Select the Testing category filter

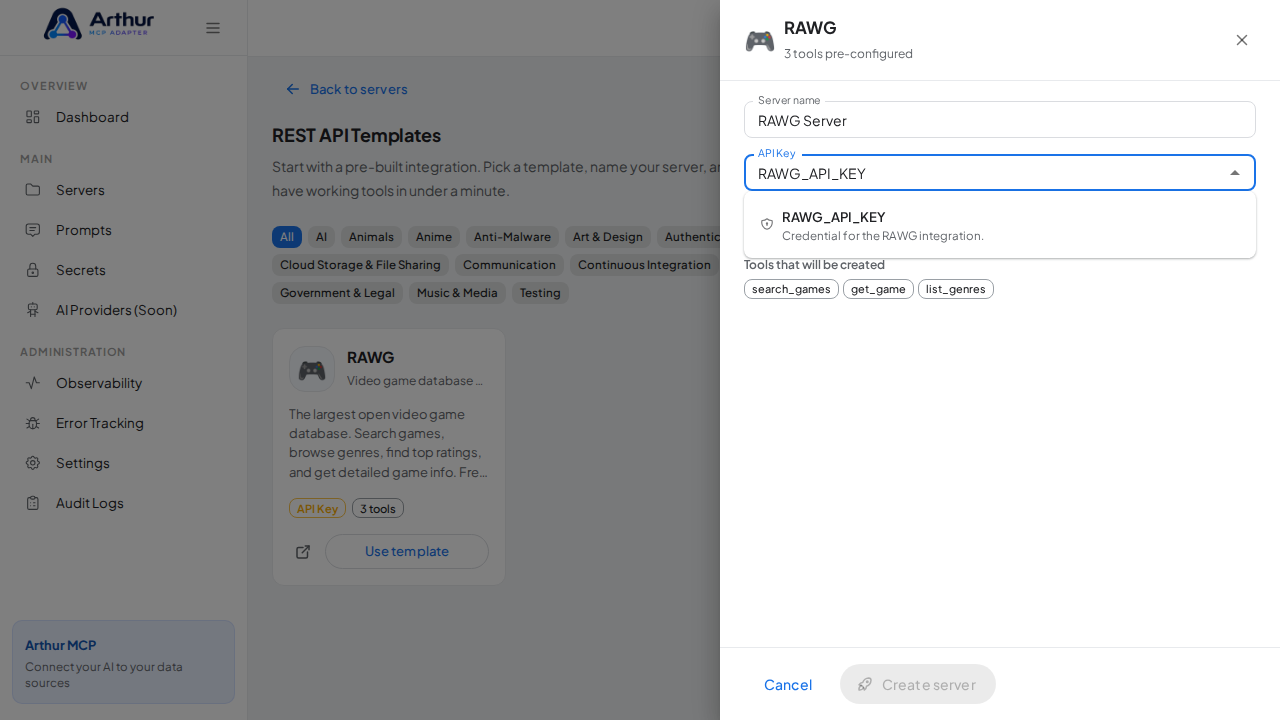[x=540, y=293]
